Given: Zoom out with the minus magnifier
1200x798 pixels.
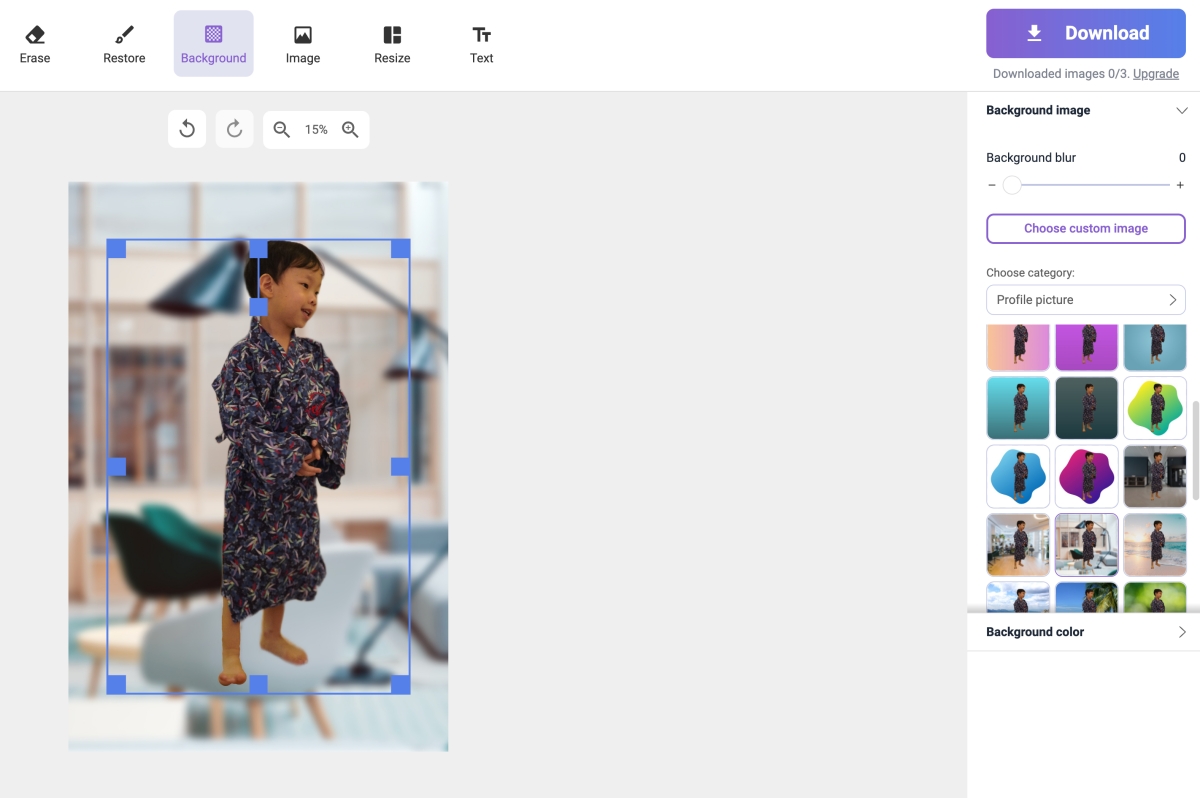Looking at the screenshot, I should pos(282,129).
